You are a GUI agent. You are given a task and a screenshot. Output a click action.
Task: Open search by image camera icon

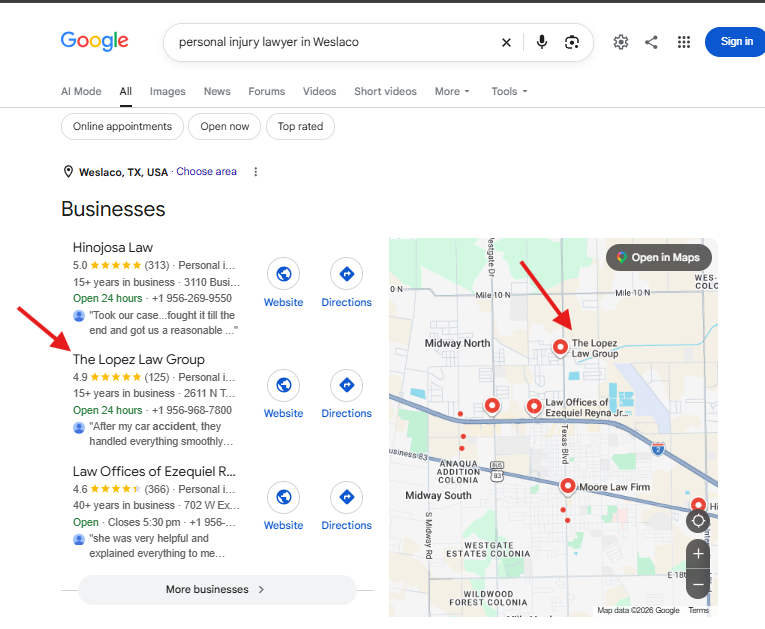tap(572, 42)
